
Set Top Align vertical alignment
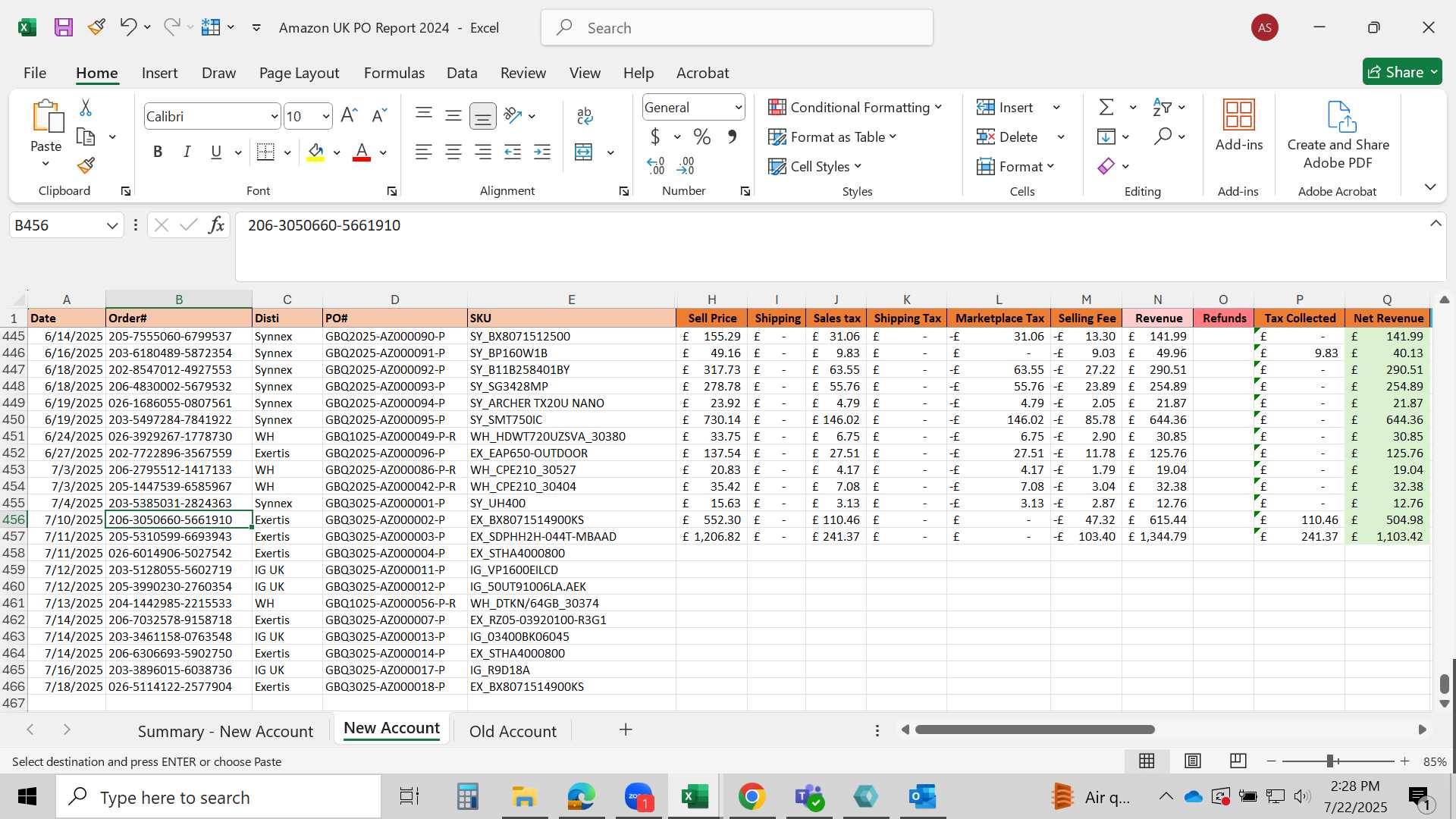coord(424,115)
